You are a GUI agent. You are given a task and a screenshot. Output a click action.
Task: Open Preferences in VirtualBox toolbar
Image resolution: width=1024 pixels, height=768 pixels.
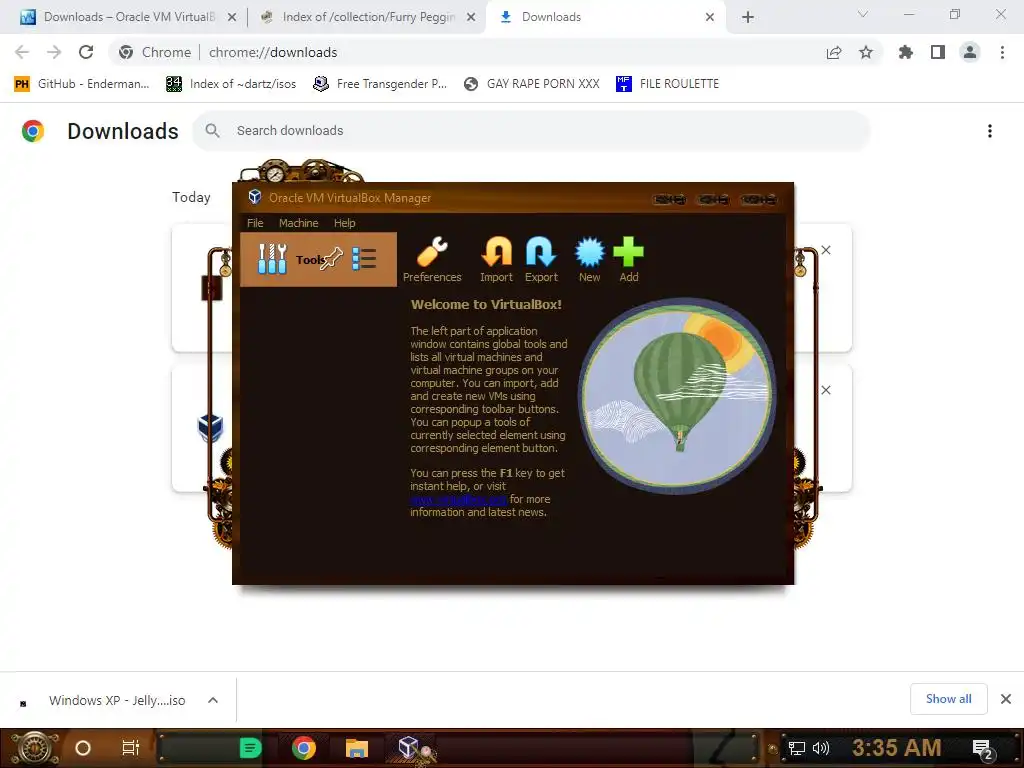[x=432, y=260]
